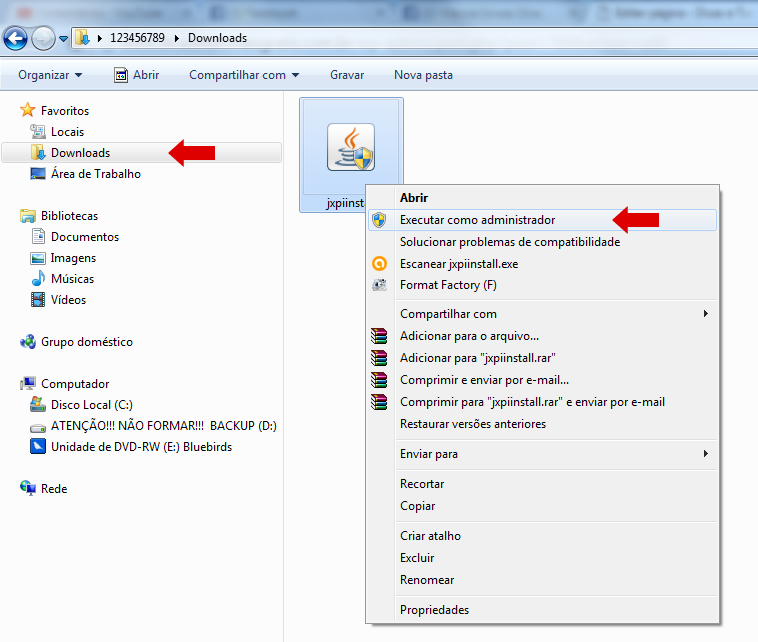Image resolution: width=758 pixels, height=642 pixels.
Task: Select Computador in navigation pane
Action: (75, 384)
